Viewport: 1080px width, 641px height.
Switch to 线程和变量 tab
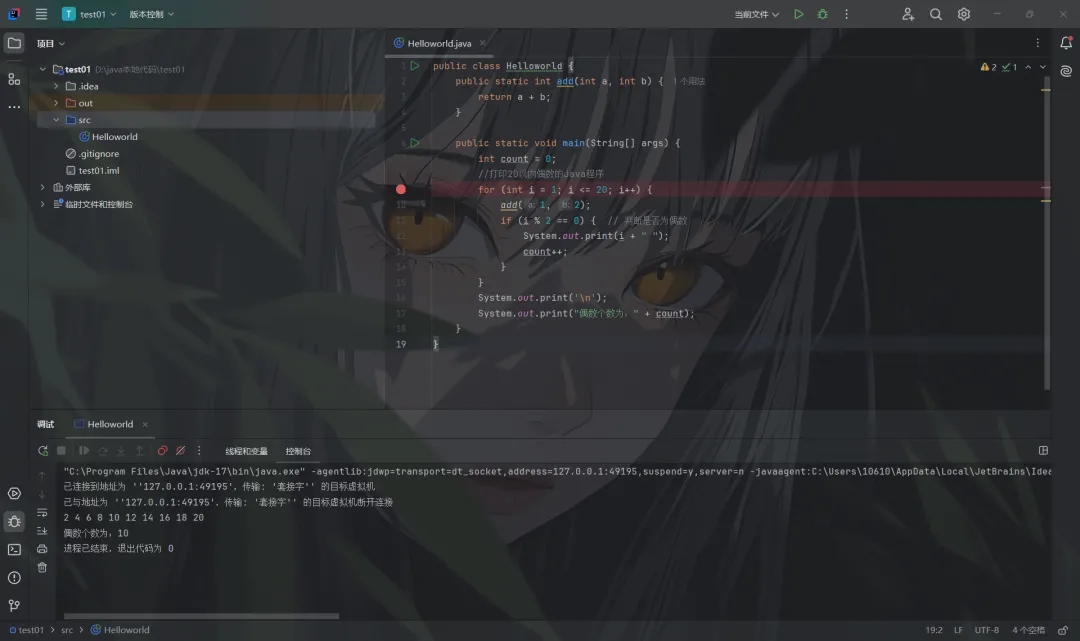[246, 451]
